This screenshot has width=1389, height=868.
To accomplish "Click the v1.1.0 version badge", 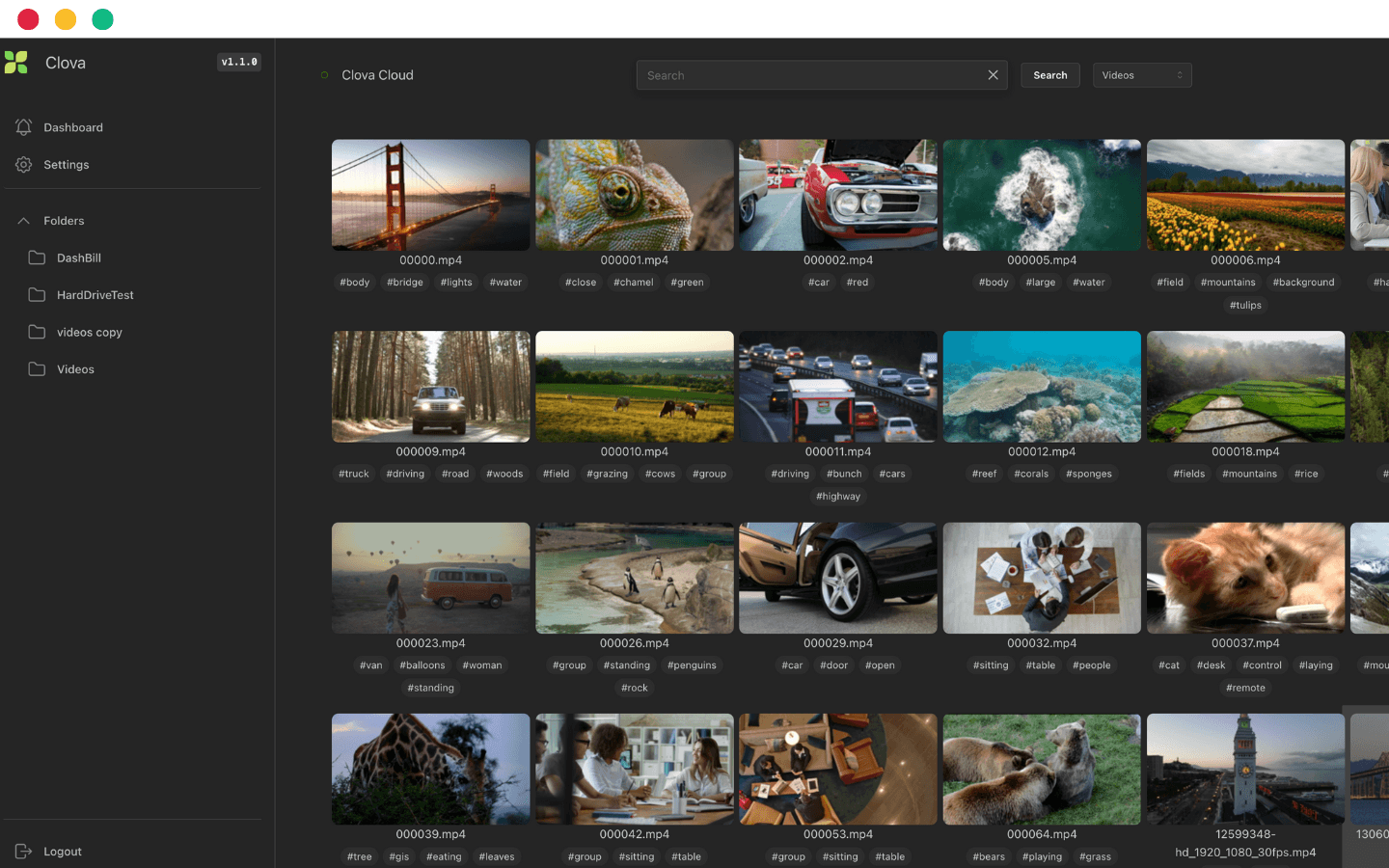I will 239,62.
